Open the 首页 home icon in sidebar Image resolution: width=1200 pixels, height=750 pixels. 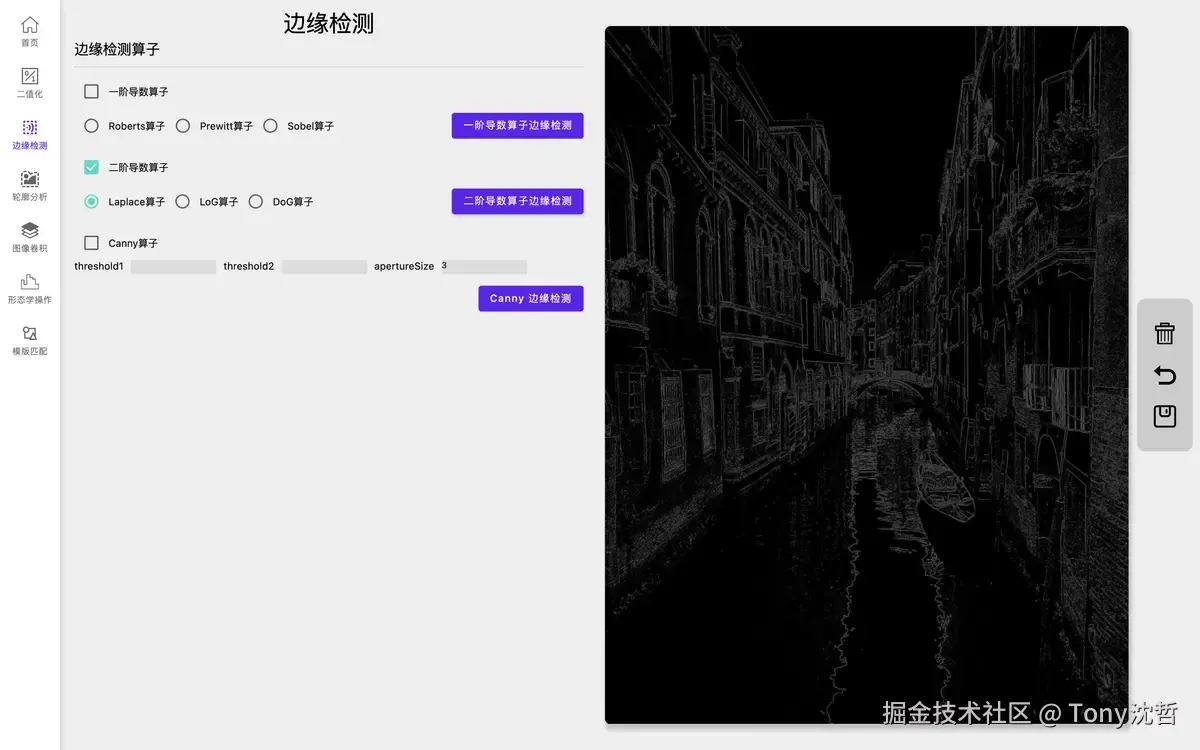click(29, 30)
